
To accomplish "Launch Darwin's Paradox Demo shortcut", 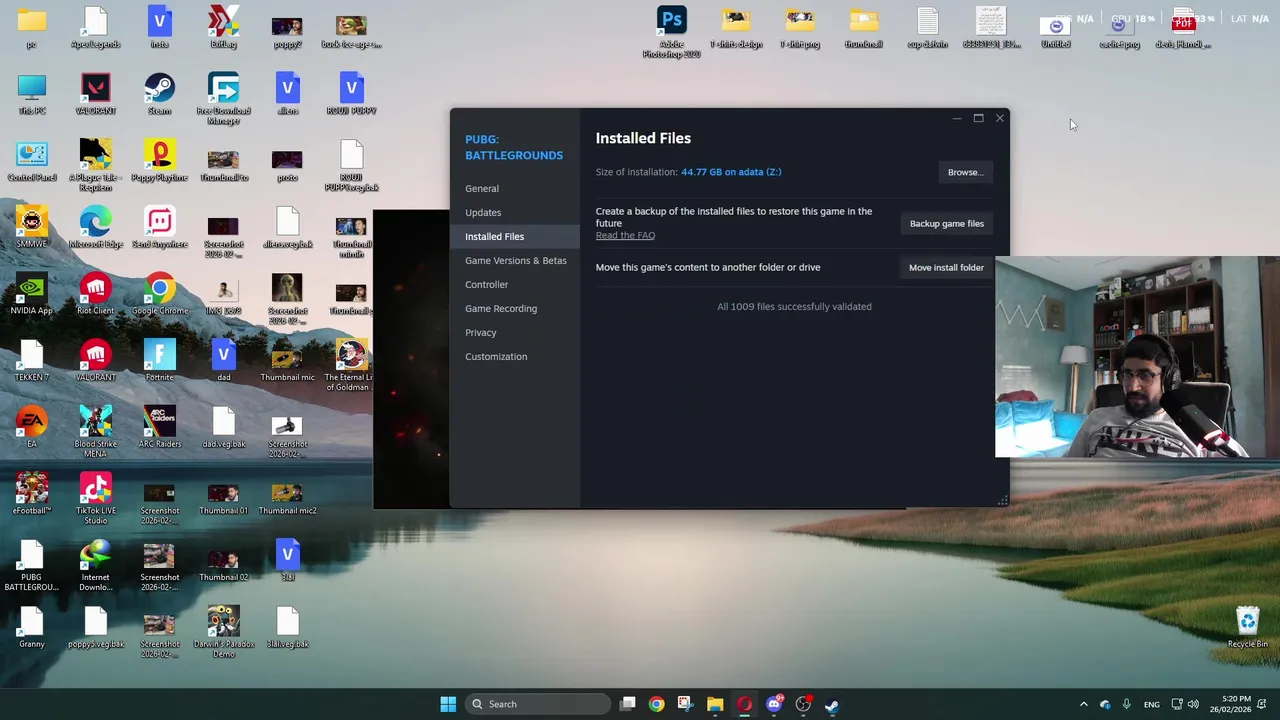I will [223, 632].
